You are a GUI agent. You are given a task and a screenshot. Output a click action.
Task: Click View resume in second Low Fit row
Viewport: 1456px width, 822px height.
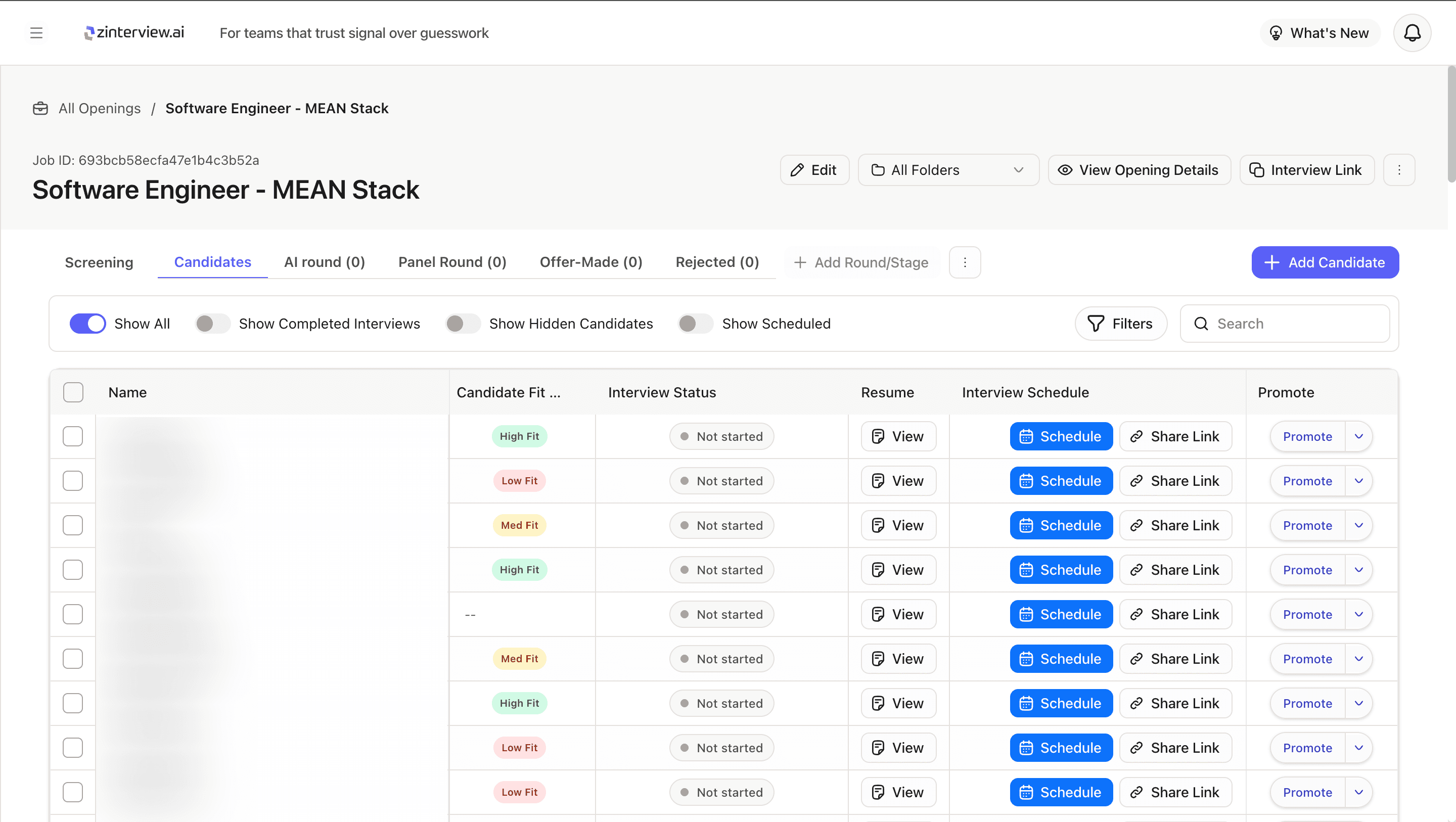pos(898,748)
